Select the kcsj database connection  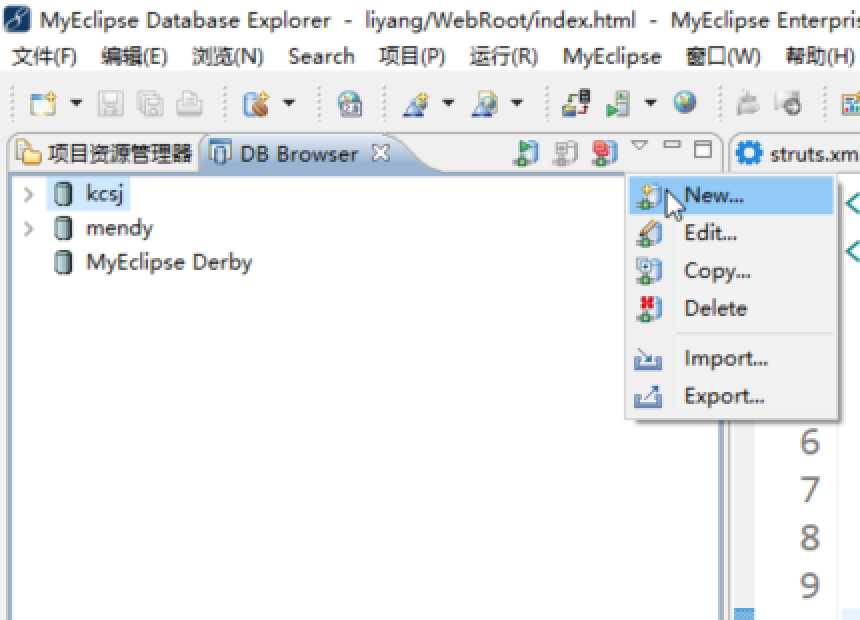105,193
